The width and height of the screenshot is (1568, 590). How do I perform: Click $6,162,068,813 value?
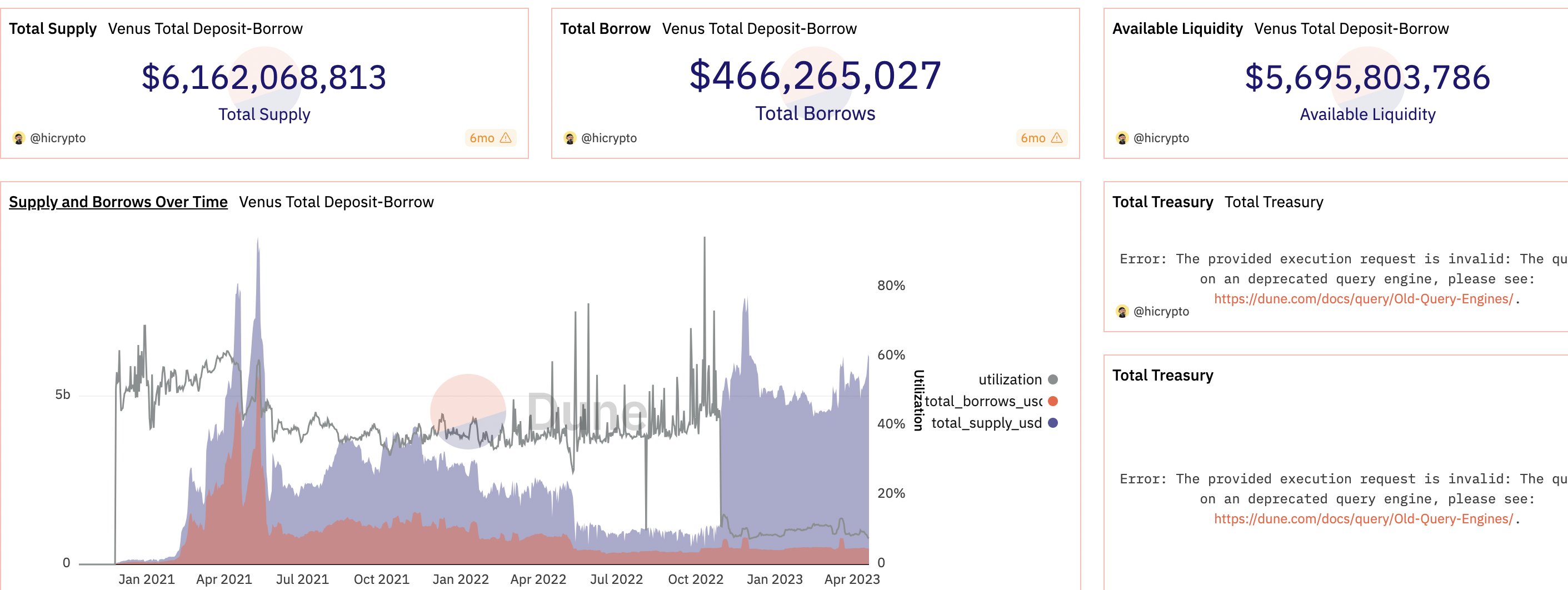(264, 78)
